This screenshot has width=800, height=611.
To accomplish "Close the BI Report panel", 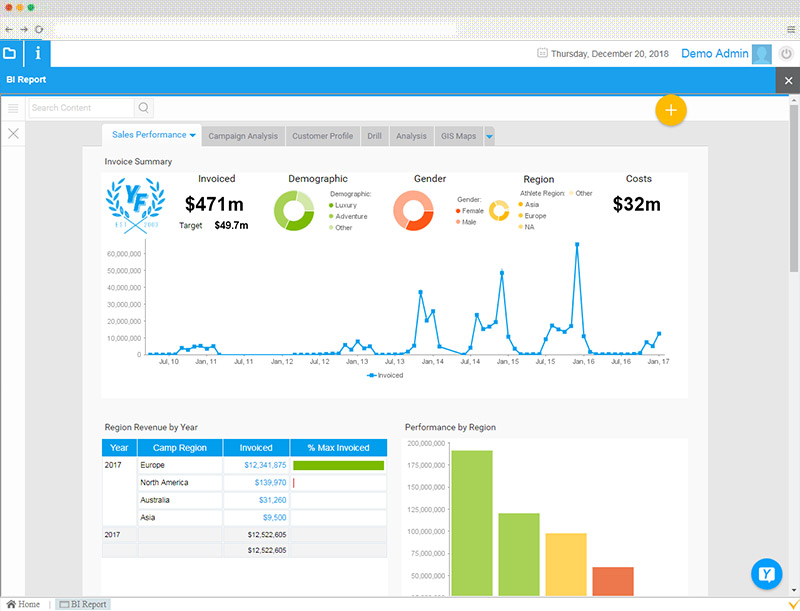I will coord(788,80).
